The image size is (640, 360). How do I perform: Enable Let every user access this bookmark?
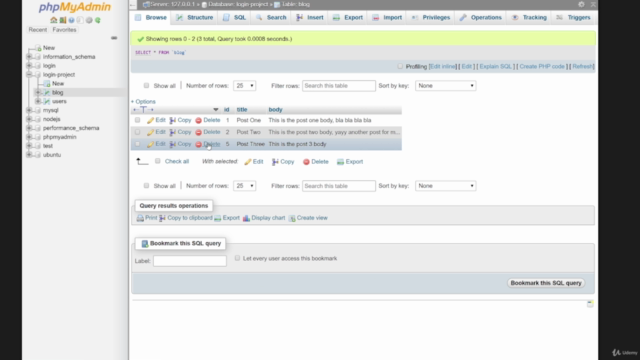237,258
